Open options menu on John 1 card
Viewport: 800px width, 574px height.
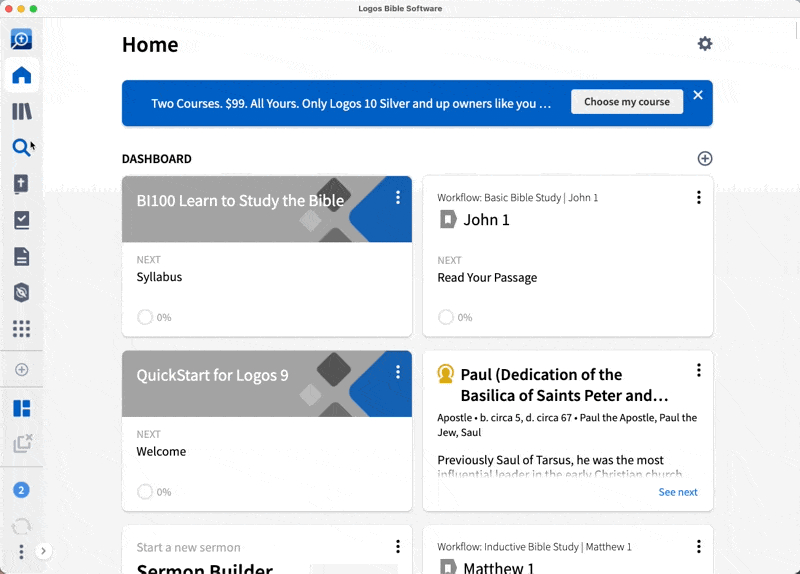(698, 198)
